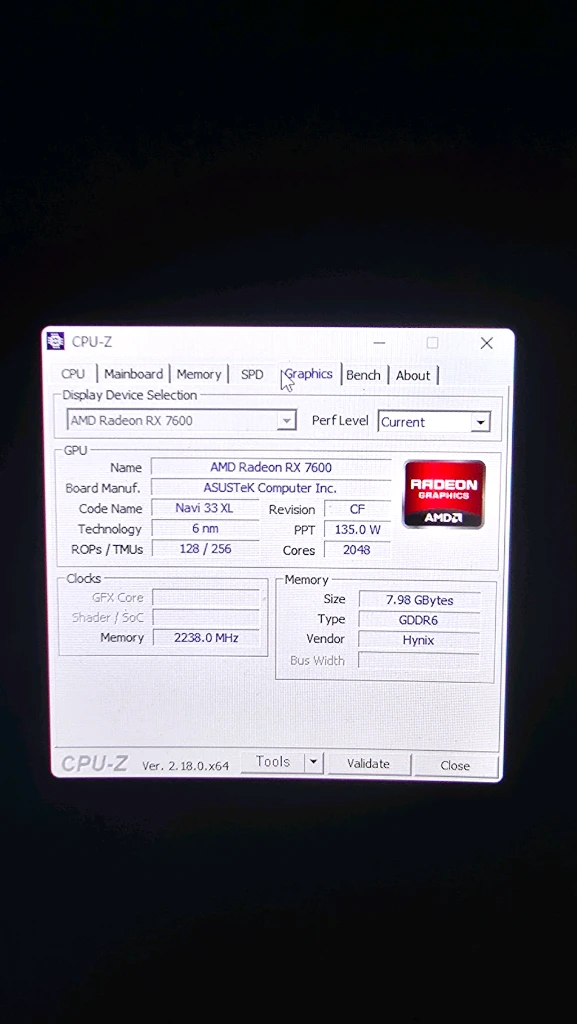Click the CPU-Z app icon in title bar
The height and width of the screenshot is (1024, 577).
pyautogui.click(x=56, y=341)
